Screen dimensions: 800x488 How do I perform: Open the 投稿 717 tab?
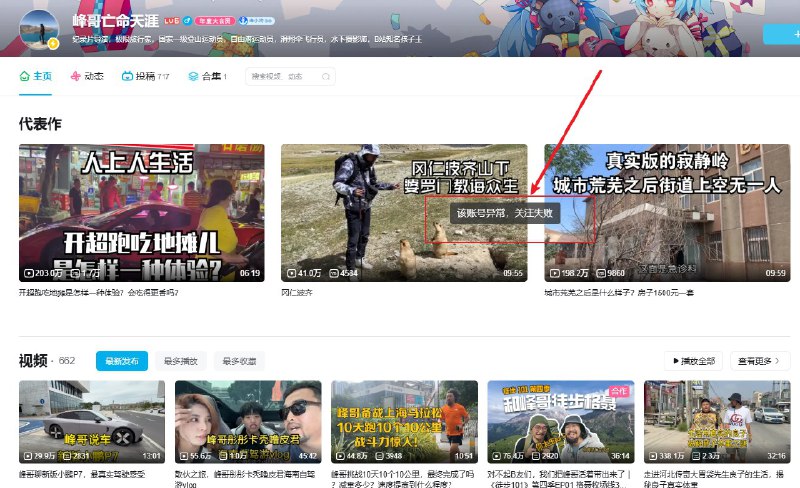tap(145, 76)
